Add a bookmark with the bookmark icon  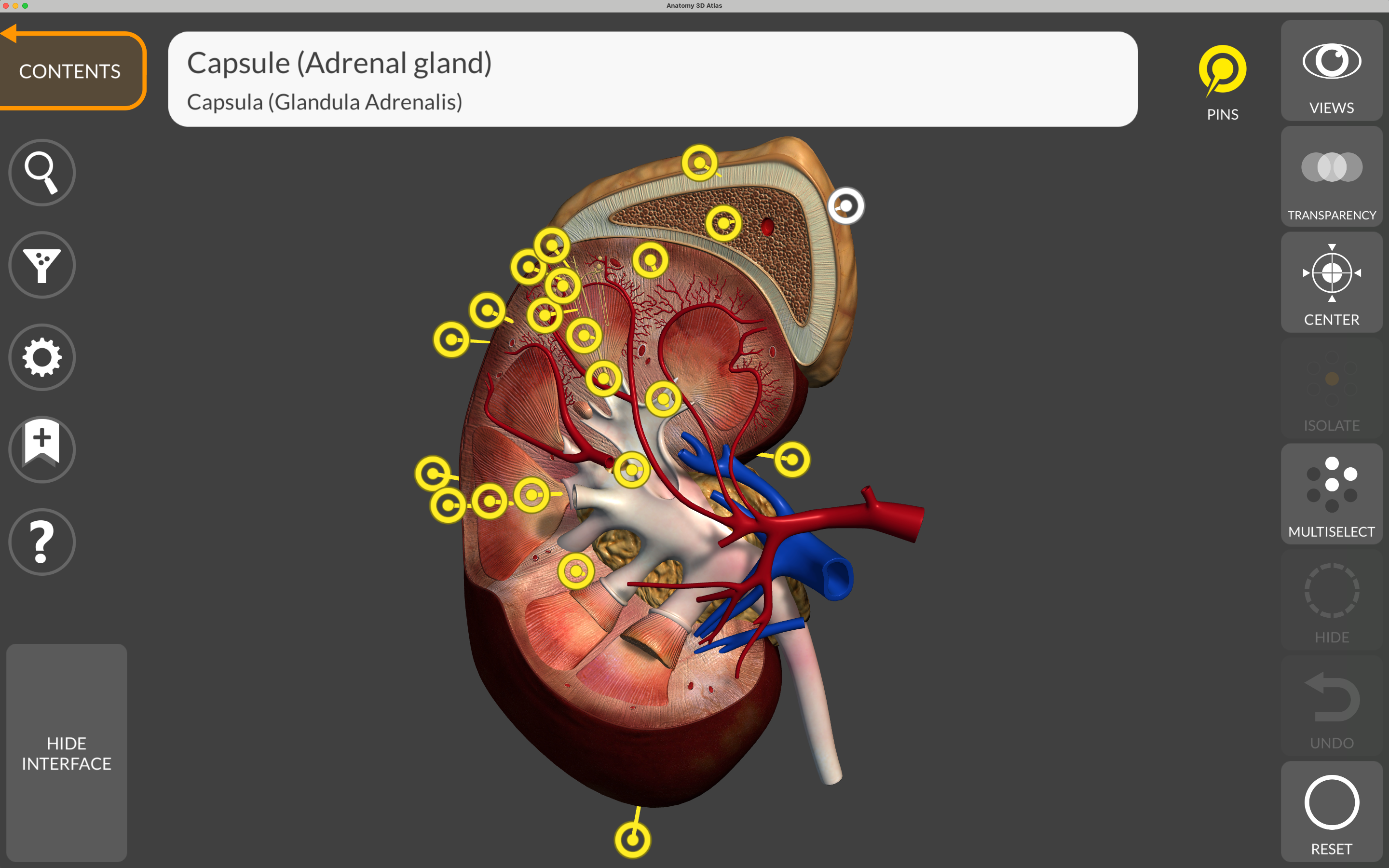coord(42,449)
